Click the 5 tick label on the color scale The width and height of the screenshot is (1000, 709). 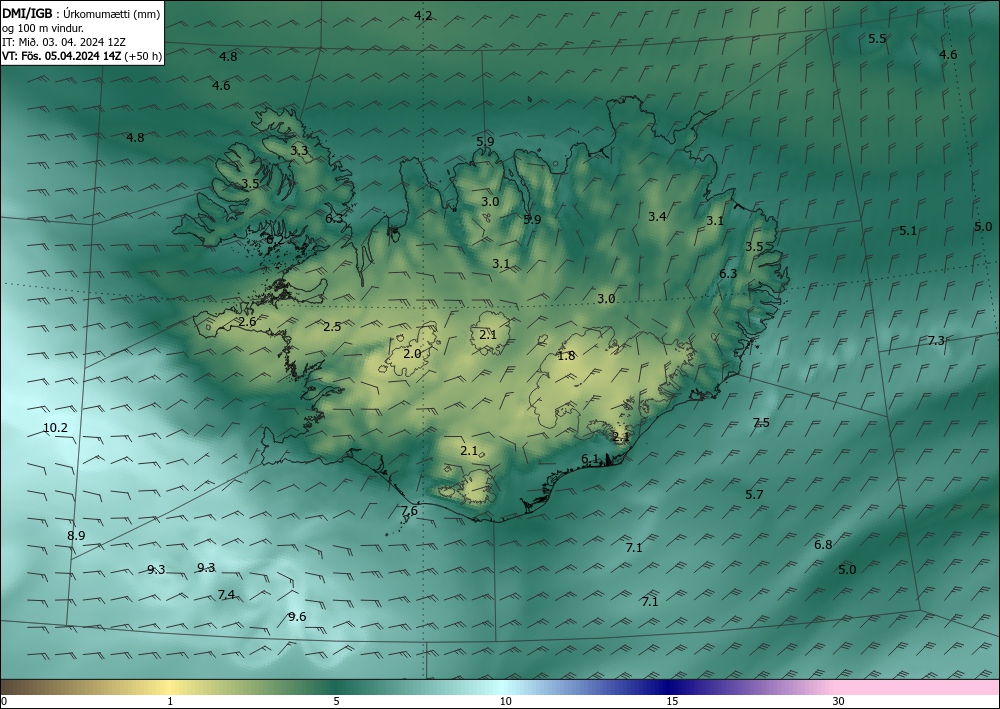tap(336, 701)
